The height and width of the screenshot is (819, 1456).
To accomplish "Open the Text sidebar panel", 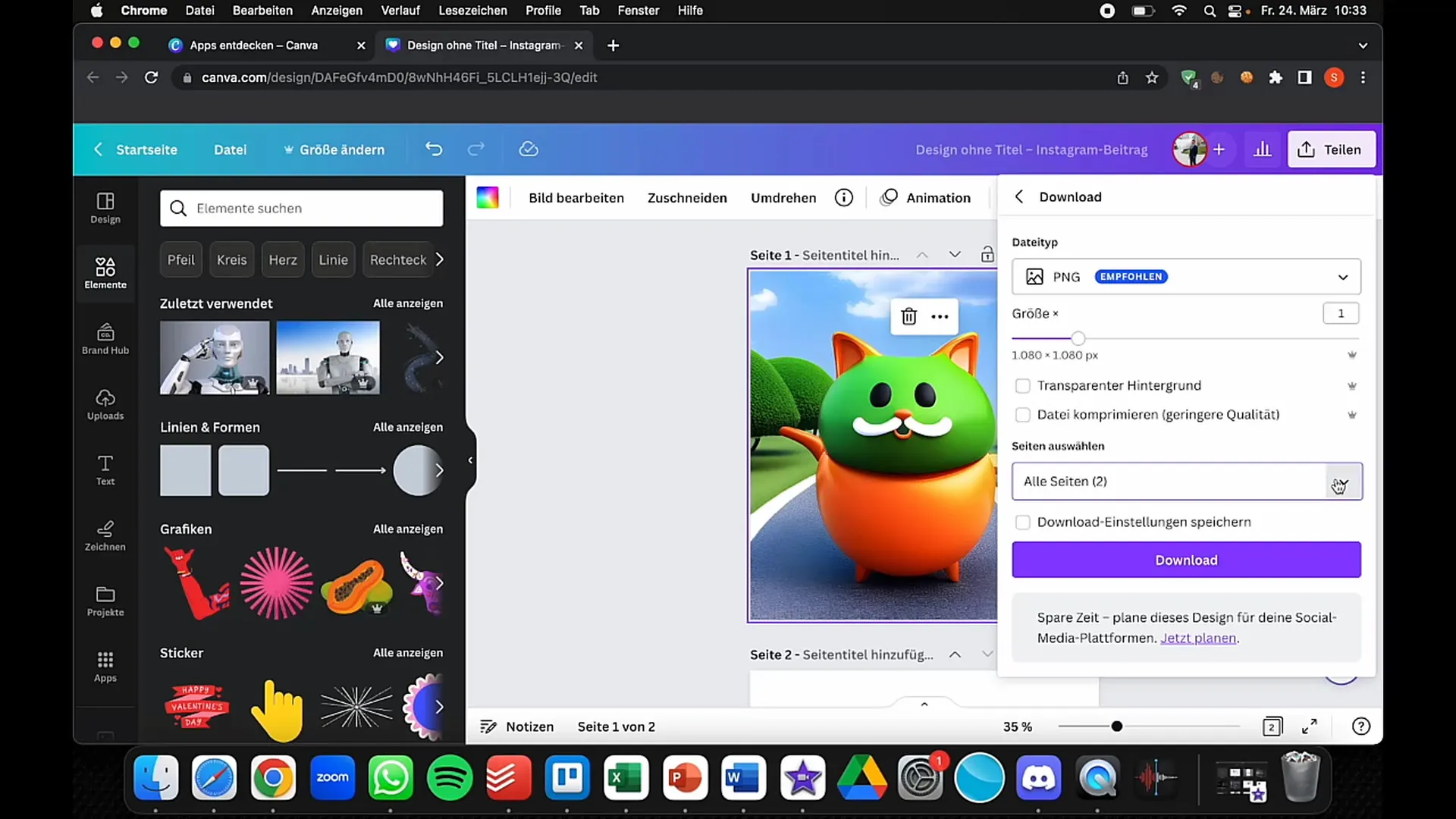I will point(105,470).
